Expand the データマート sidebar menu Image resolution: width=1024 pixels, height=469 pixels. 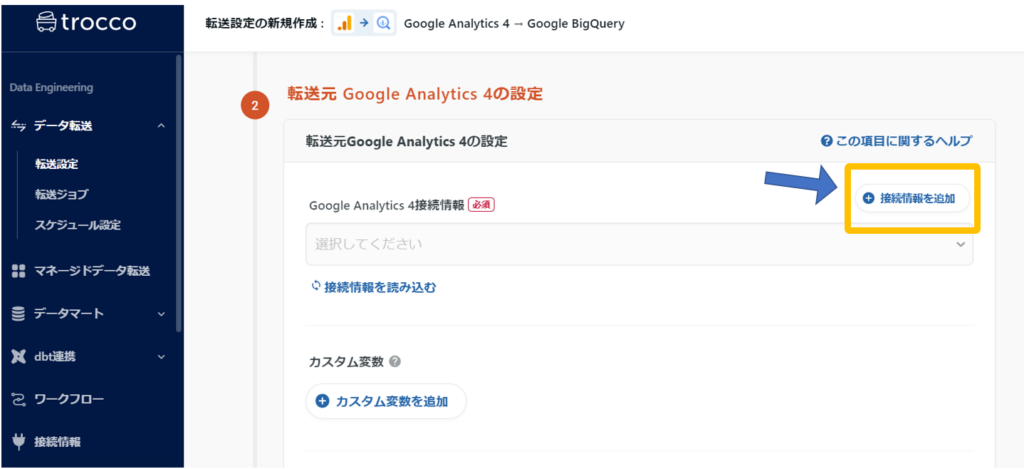coord(161,314)
